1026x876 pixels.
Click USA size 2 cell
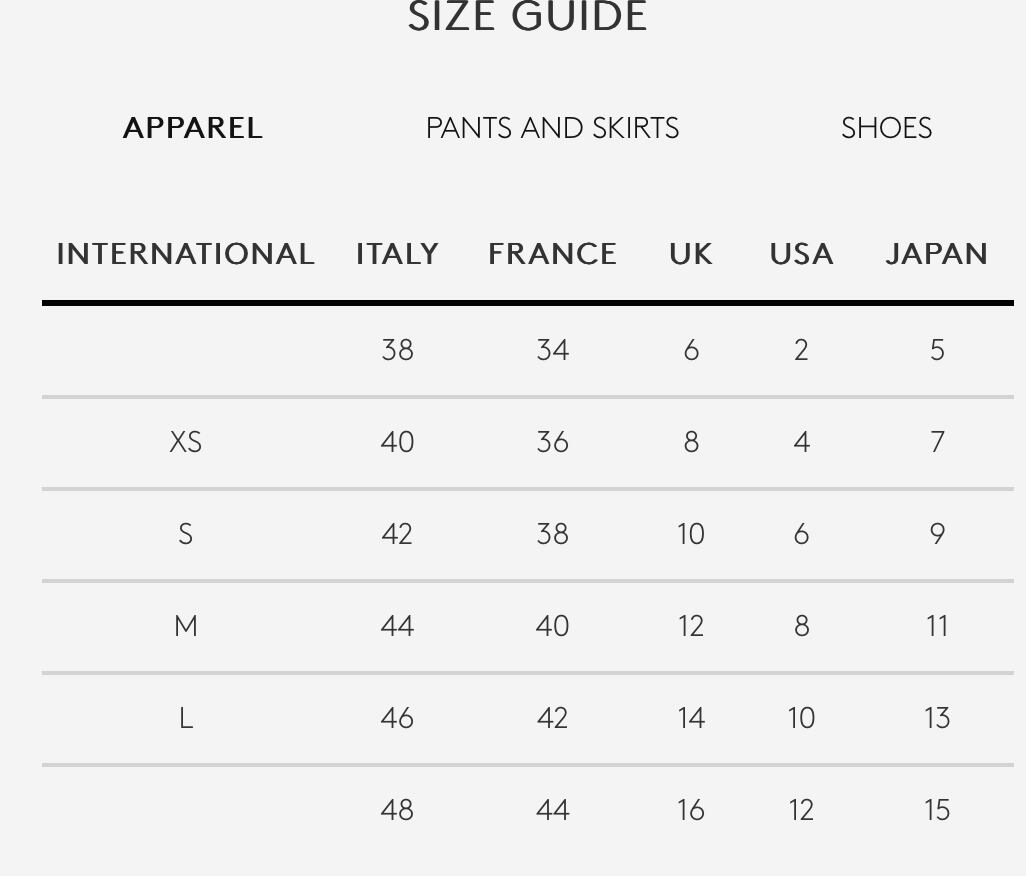(x=801, y=350)
